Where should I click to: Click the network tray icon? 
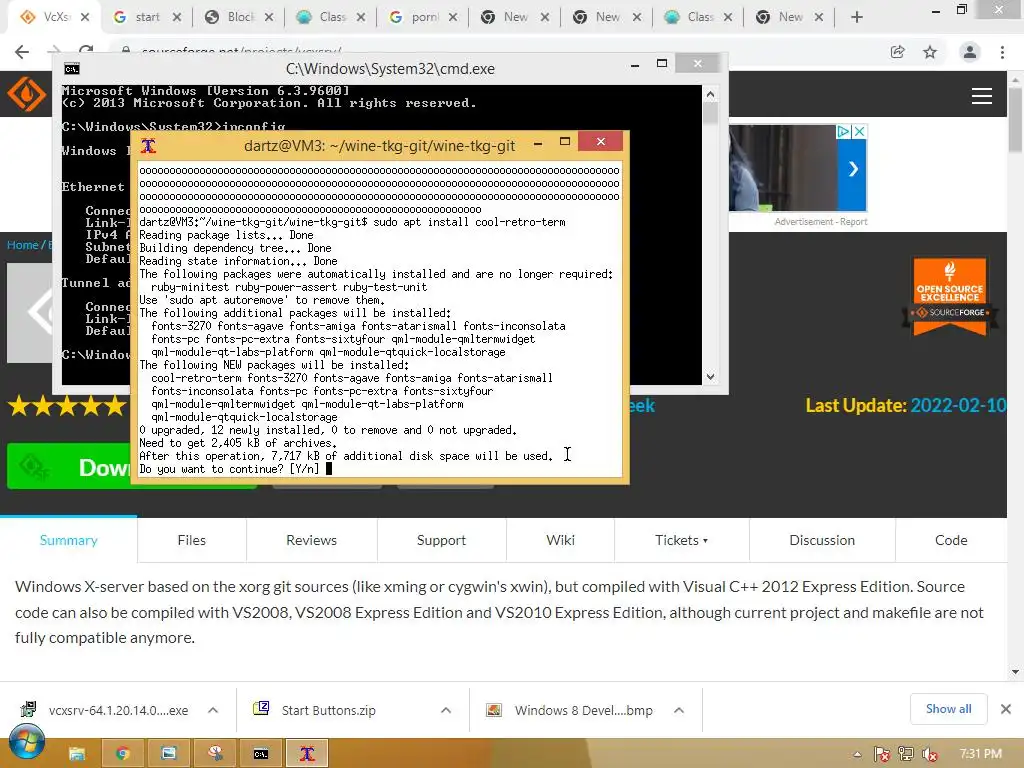pyautogui.click(x=906, y=754)
